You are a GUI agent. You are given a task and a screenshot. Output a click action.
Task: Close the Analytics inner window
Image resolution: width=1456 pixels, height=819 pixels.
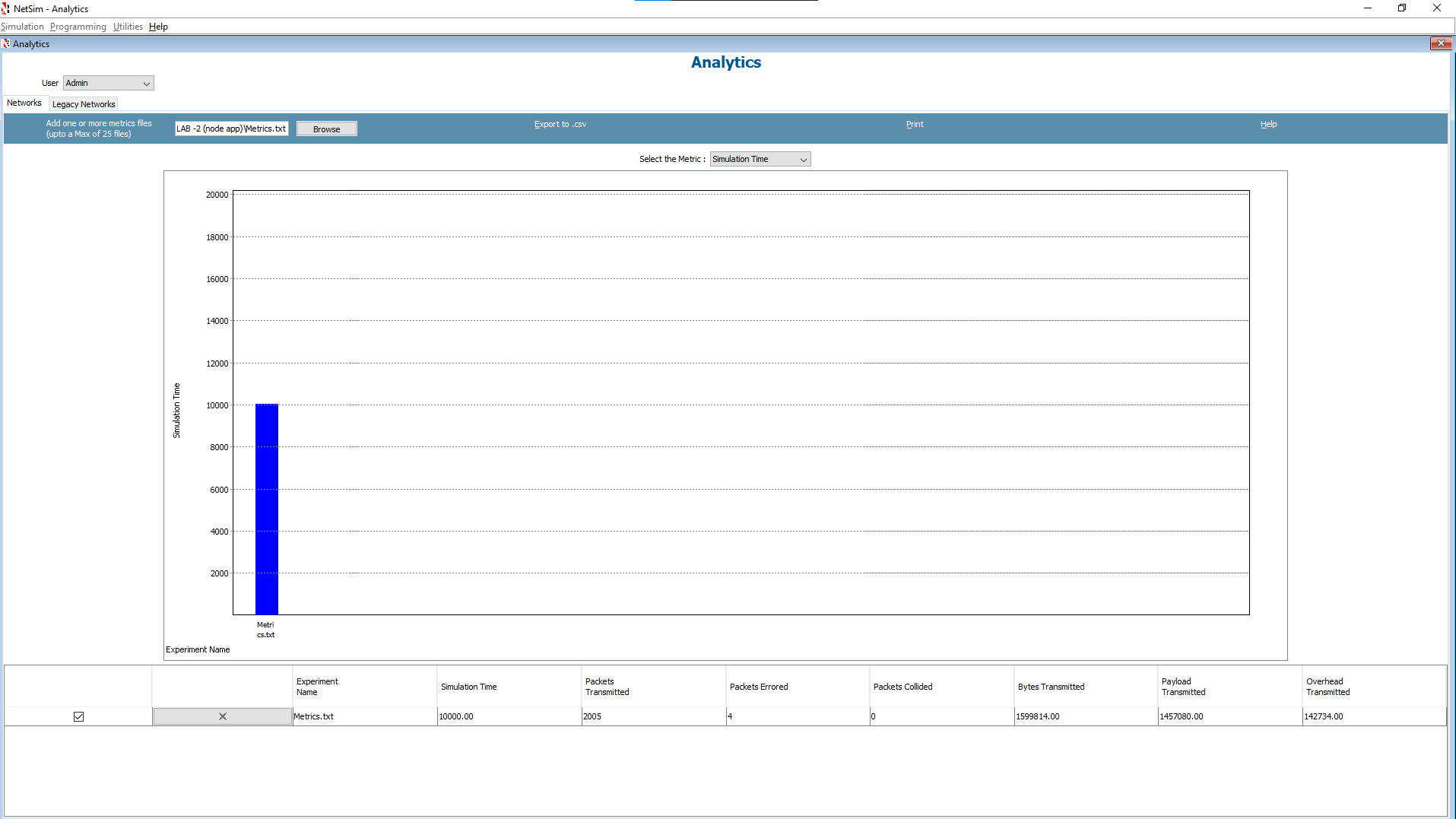(1440, 43)
